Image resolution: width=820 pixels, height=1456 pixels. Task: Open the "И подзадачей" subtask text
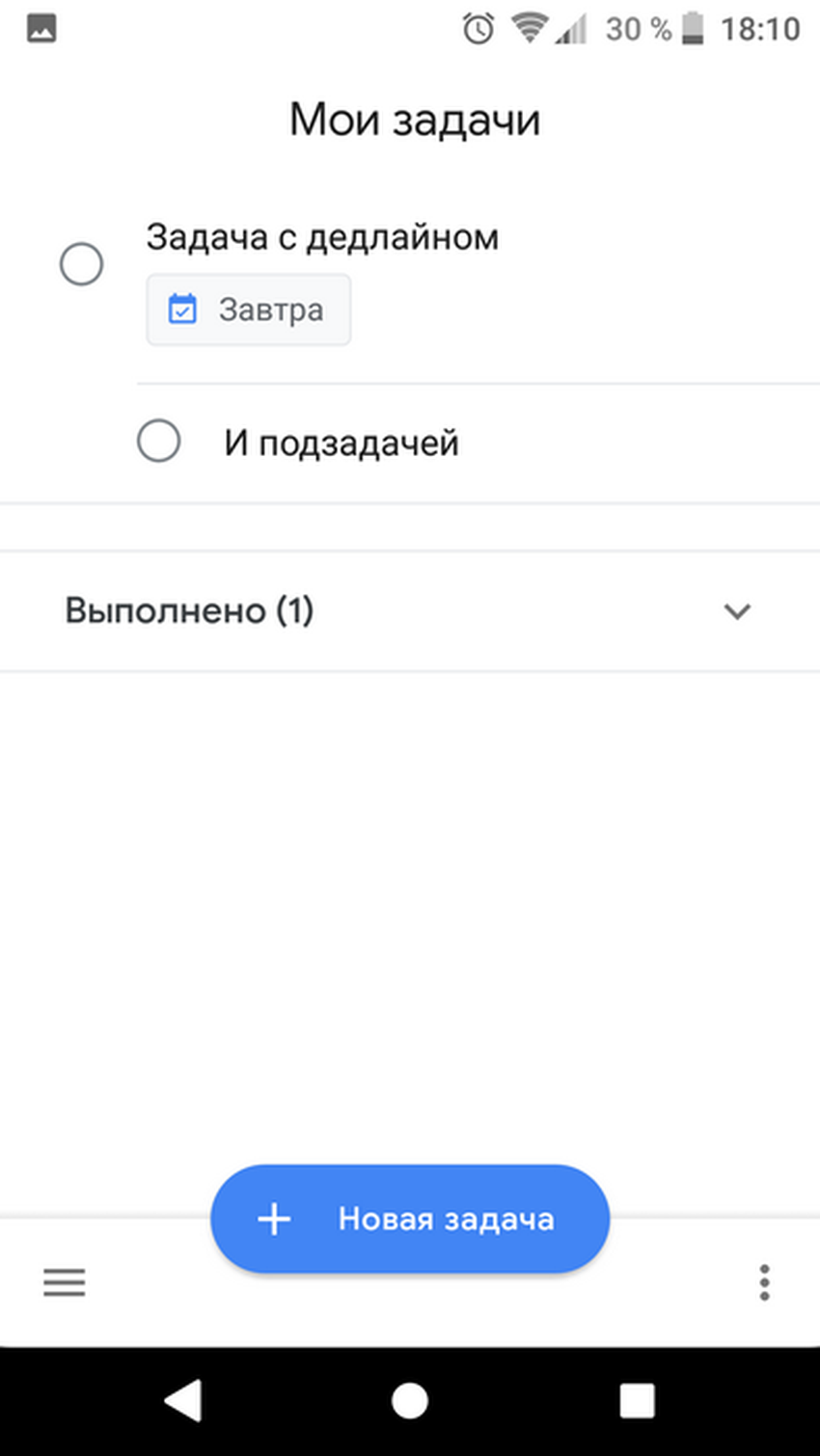tap(342, 444)
